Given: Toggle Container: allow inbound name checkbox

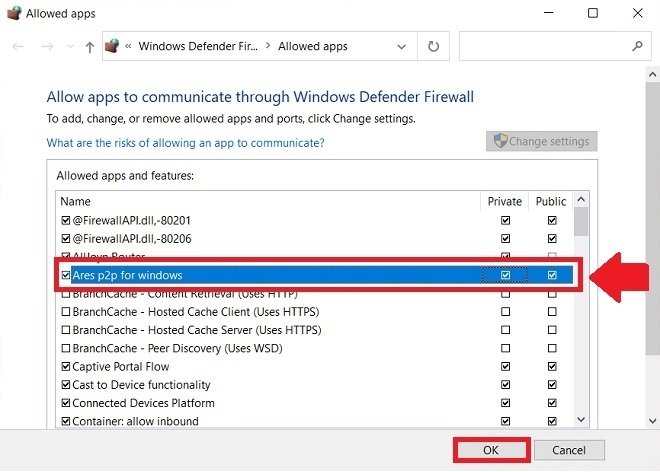Looking at the screenshot, I should coord(66,421).
